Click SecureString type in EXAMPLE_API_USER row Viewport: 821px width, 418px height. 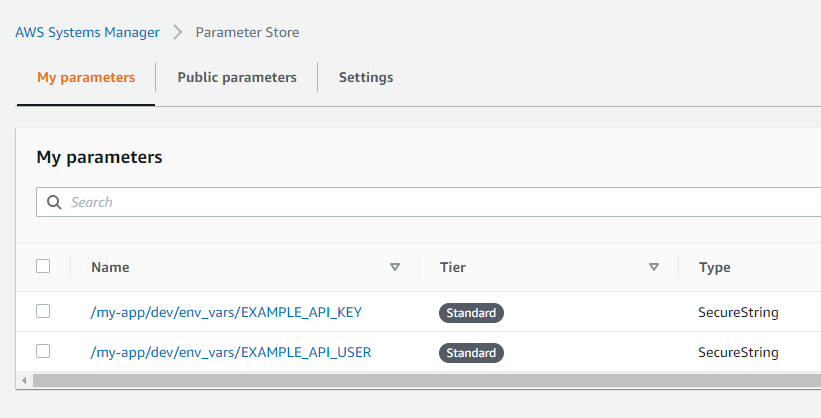click(x=738, y=352)
